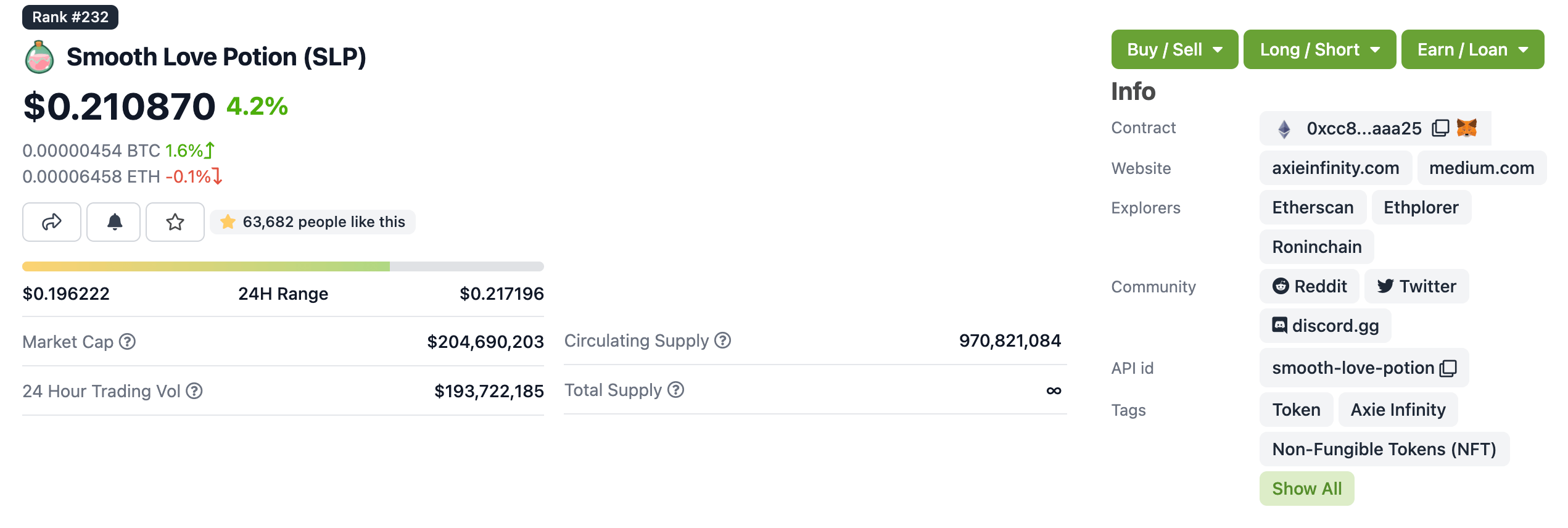Copy the contract address icon
The image size is (1568, 528).
pyautogui.click(x=1440, y=128)
